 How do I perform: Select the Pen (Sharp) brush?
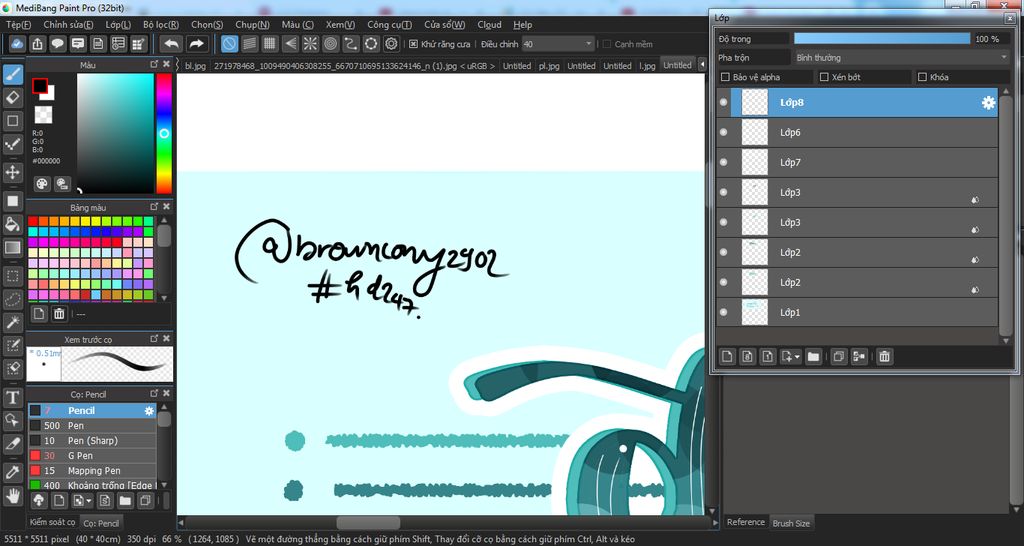coord(92,441)
